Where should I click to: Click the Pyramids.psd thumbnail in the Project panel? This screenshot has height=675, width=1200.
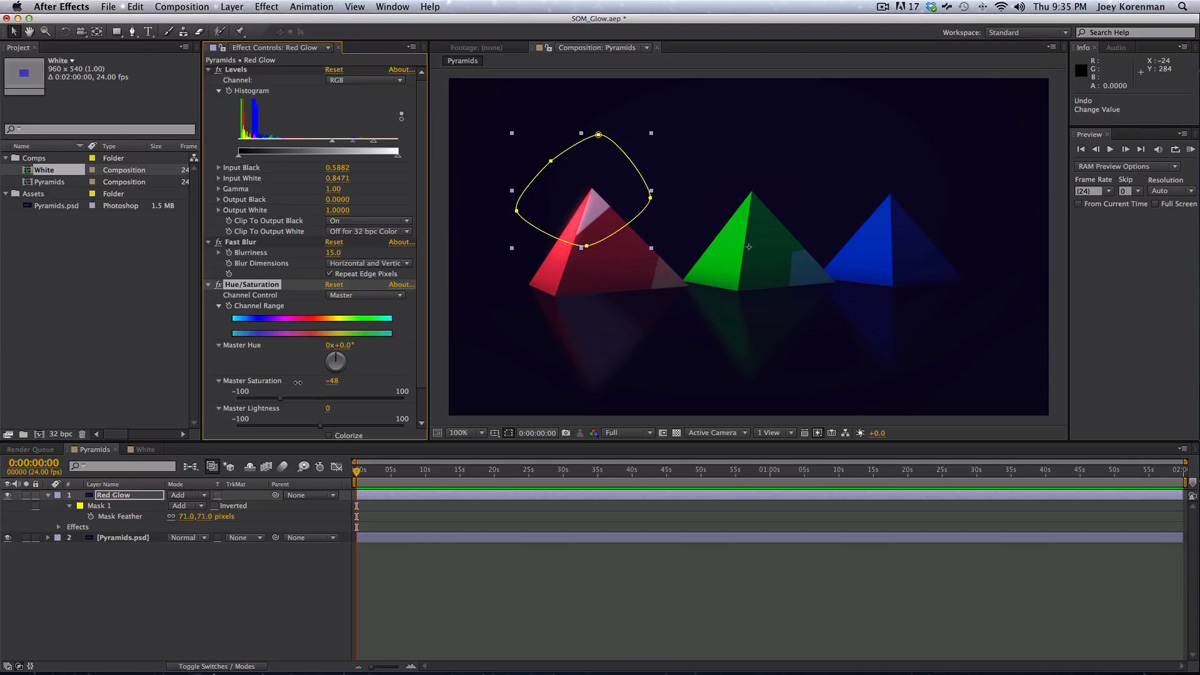[26, 206]
